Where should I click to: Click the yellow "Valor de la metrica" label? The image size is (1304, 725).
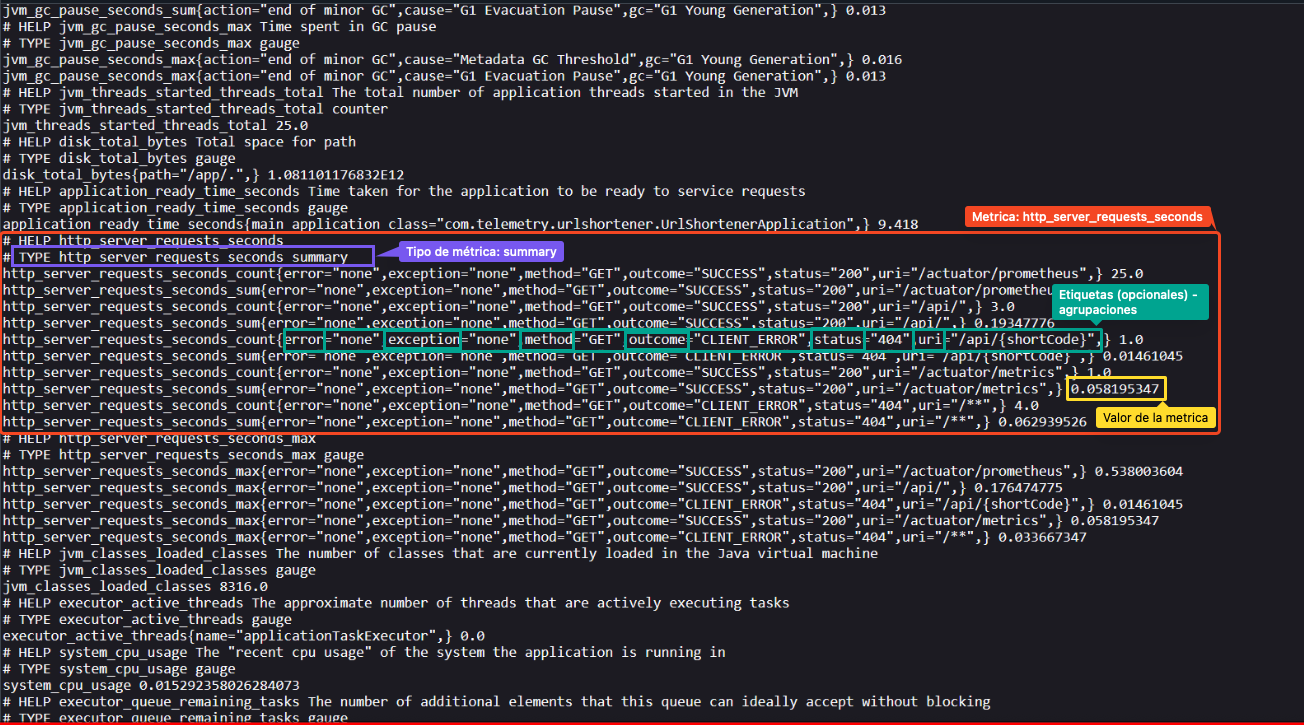point(1156,417)
